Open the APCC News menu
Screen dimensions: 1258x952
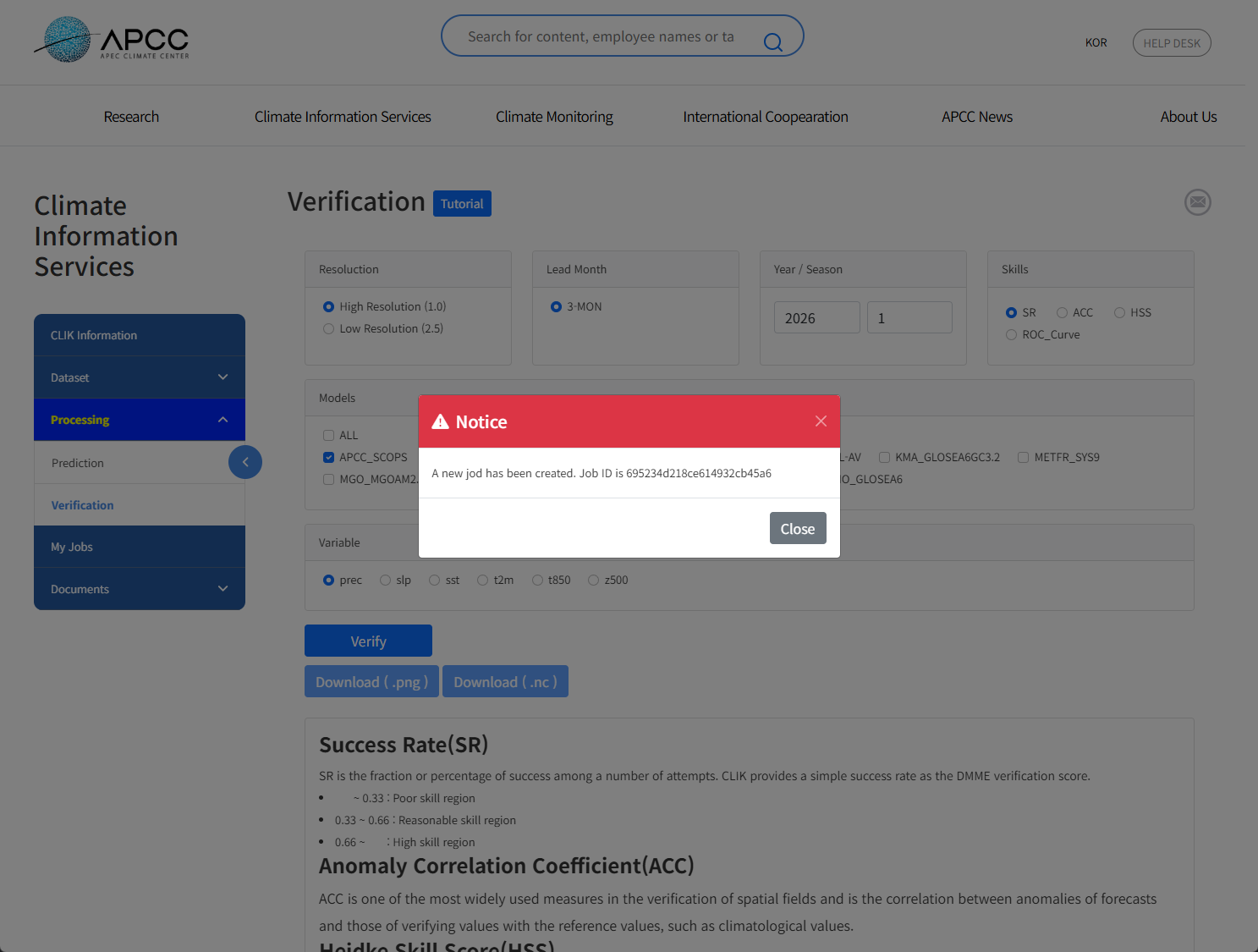click(976, 117)
